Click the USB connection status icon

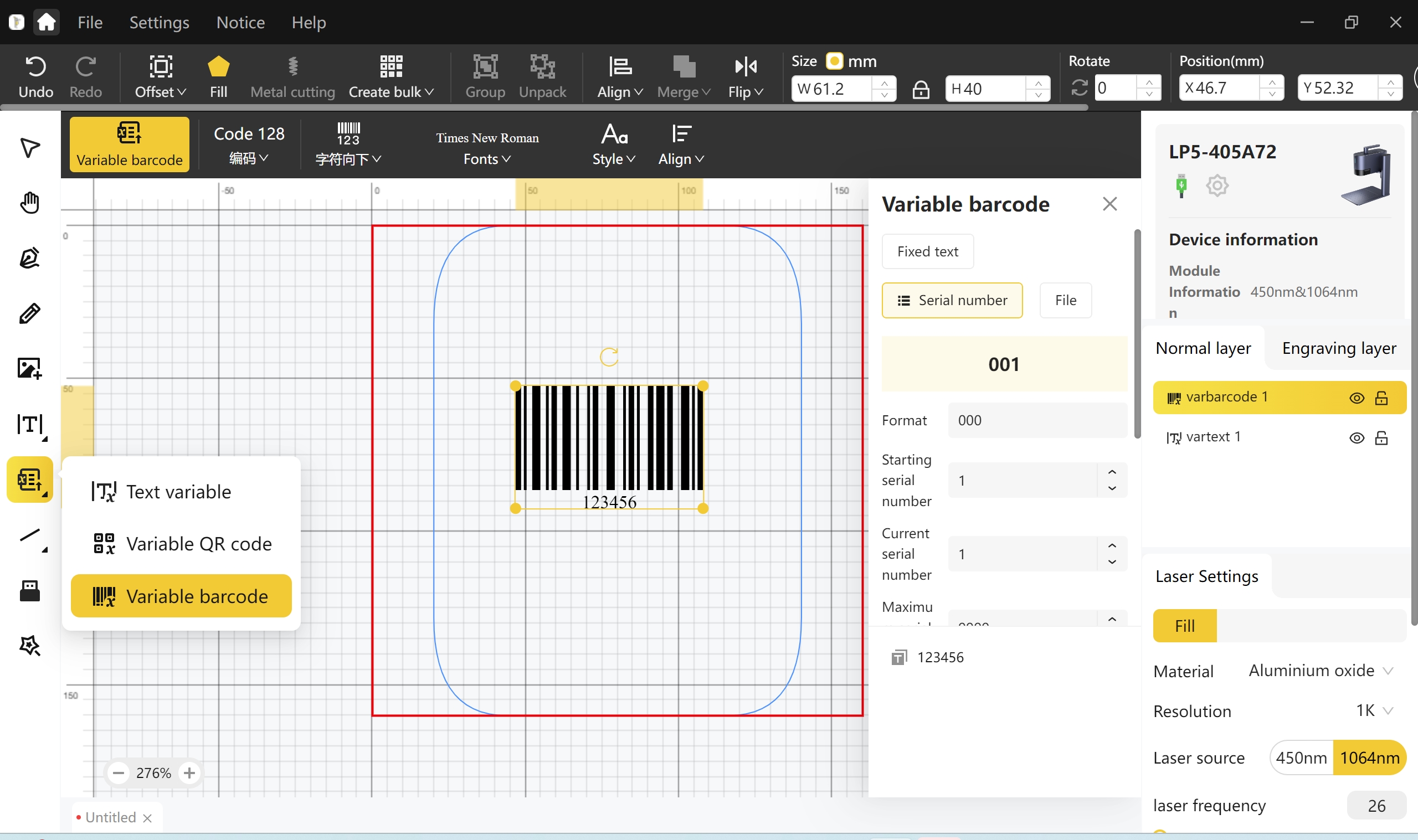[1181, 185]
